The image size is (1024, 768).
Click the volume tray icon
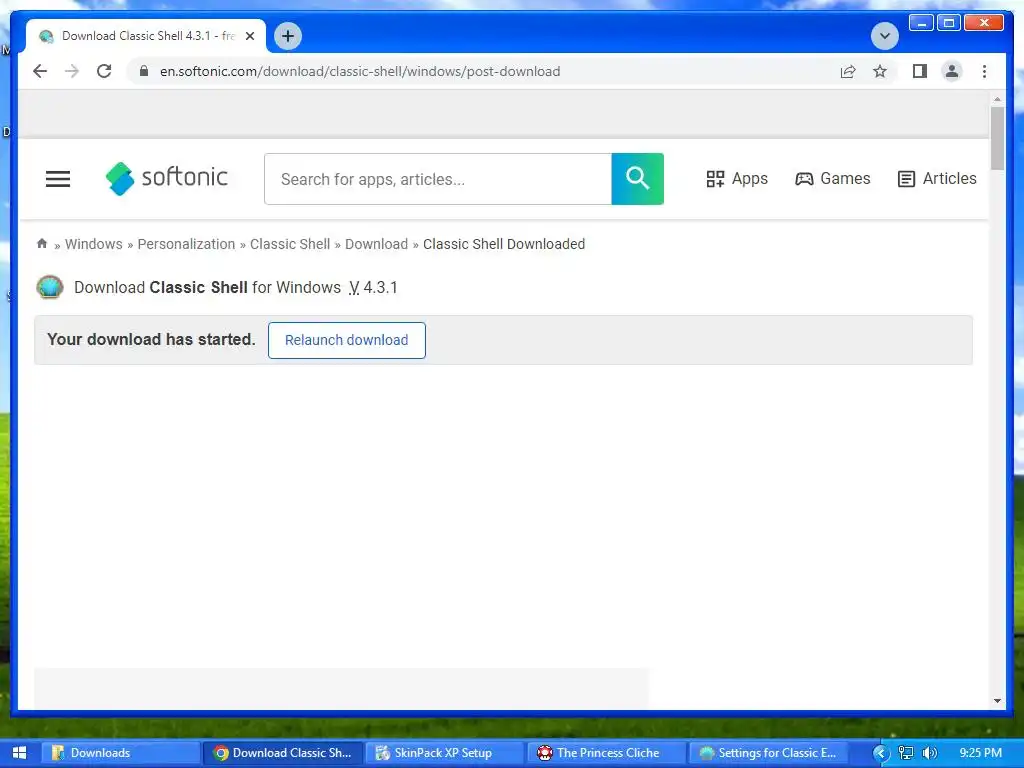930,753
